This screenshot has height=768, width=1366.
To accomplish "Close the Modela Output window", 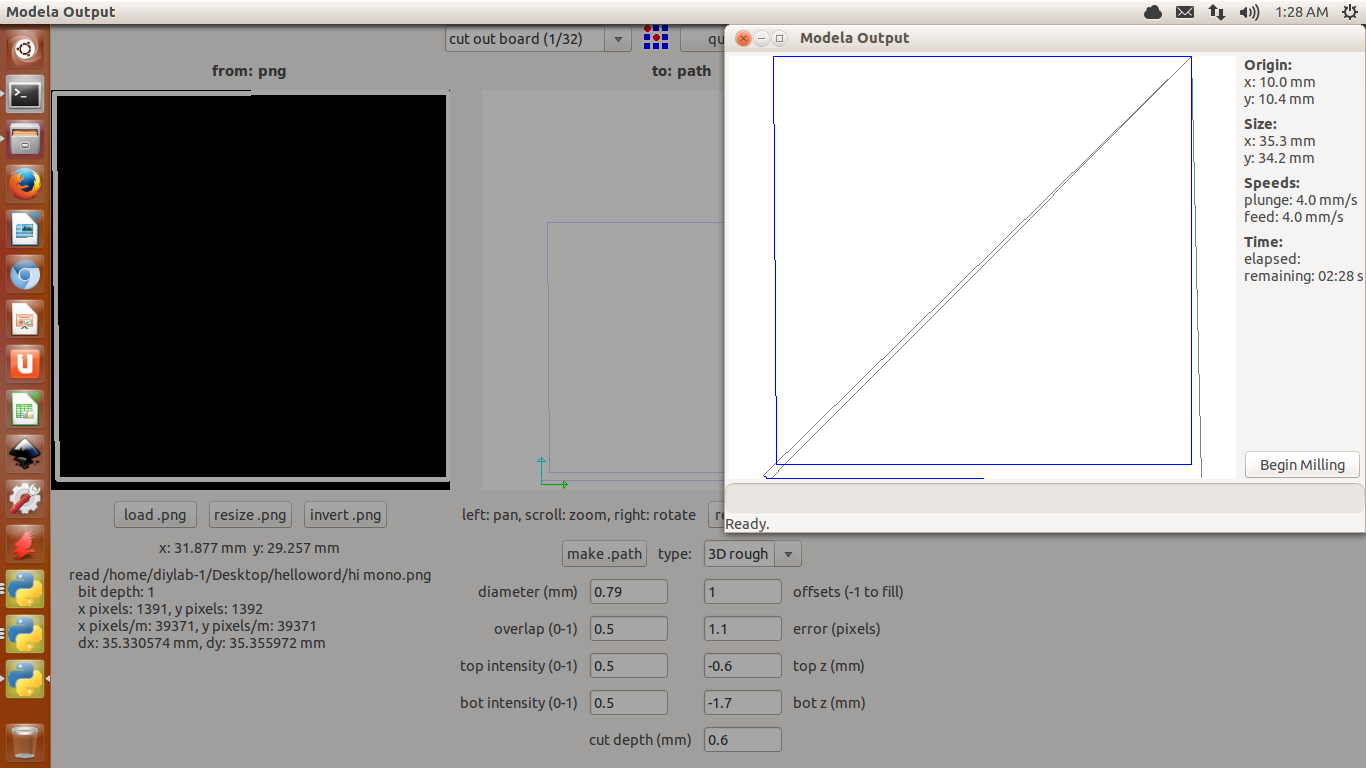I will tap(743, 38).
